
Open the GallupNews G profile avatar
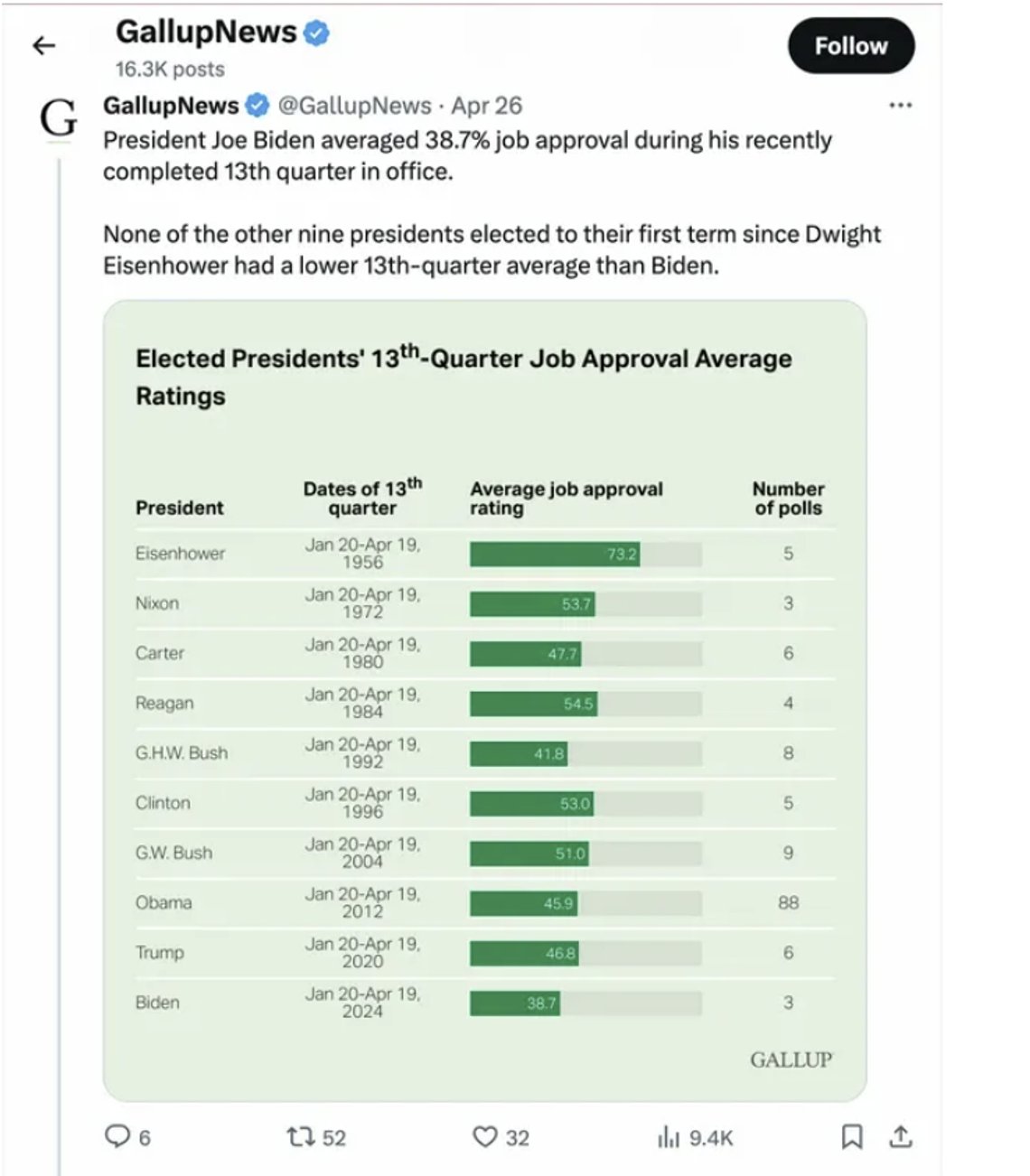coord(59,117)
